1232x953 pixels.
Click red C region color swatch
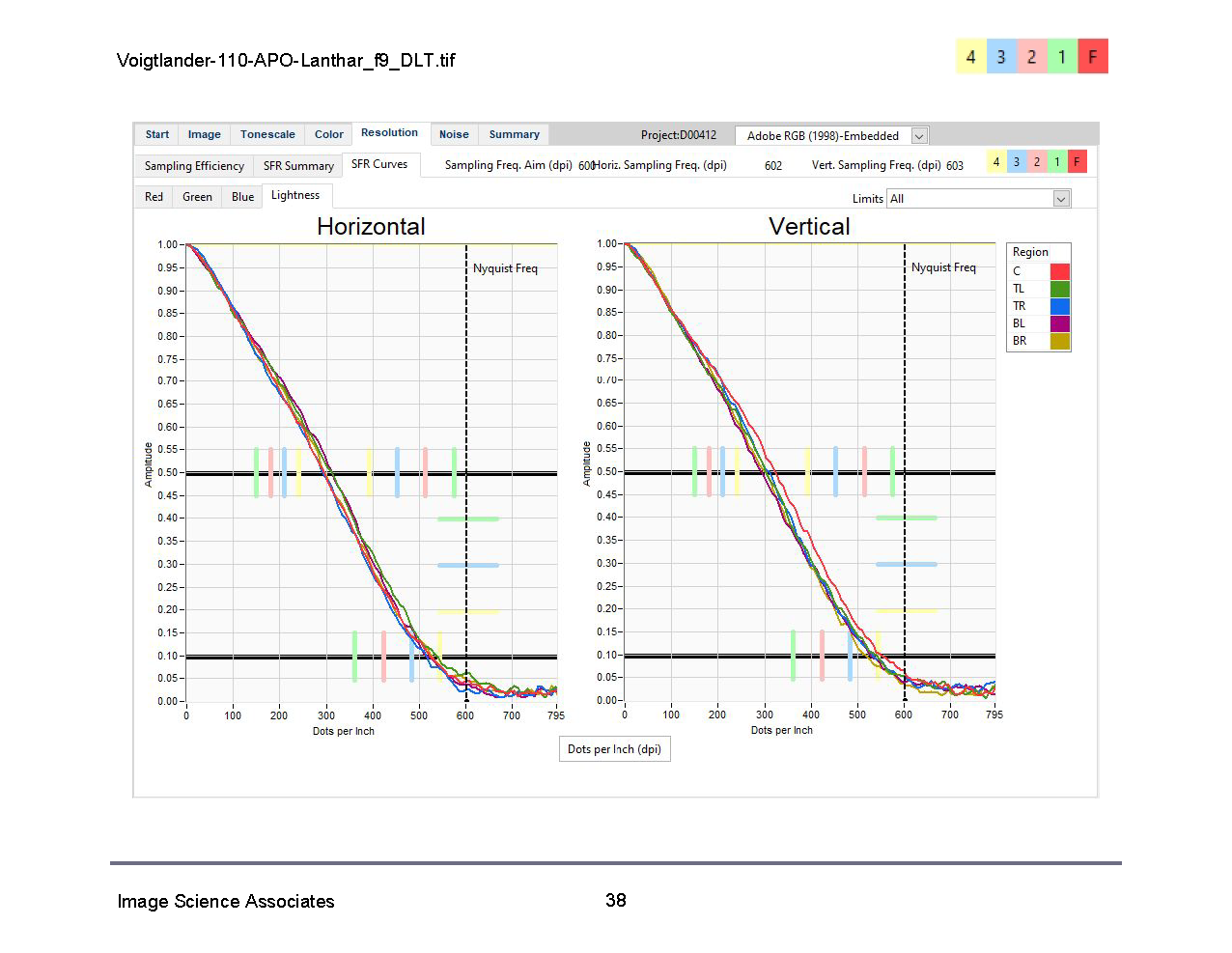(x=1059, y=271)
